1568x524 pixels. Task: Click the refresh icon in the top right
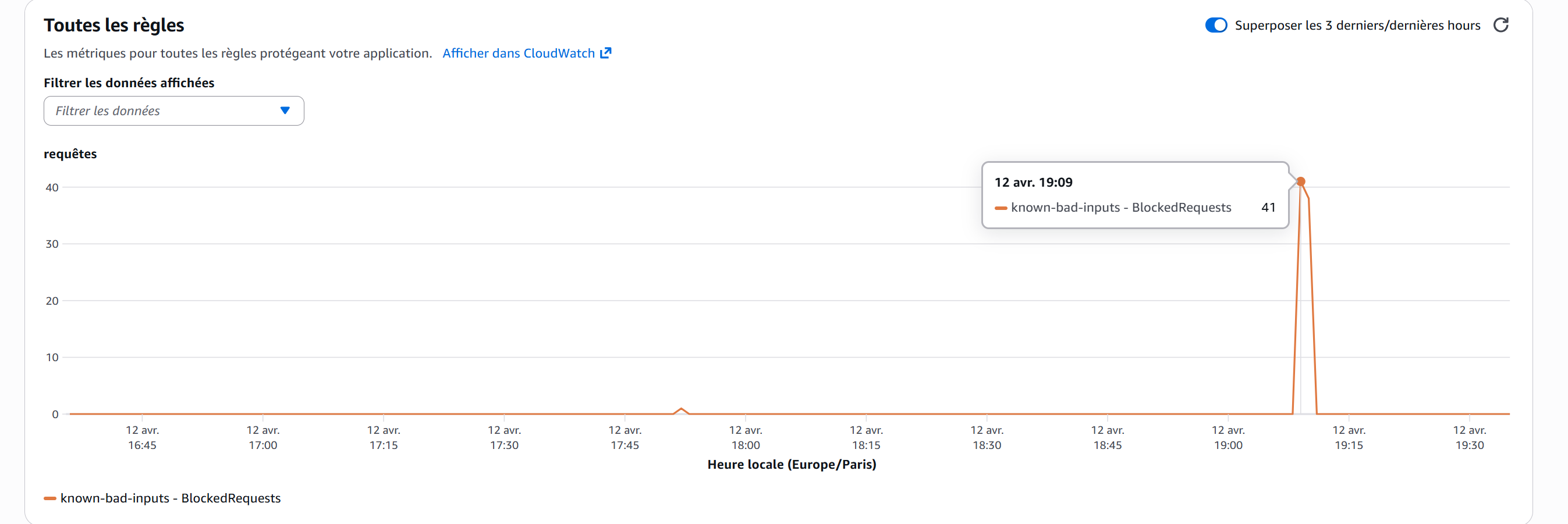1500,25
